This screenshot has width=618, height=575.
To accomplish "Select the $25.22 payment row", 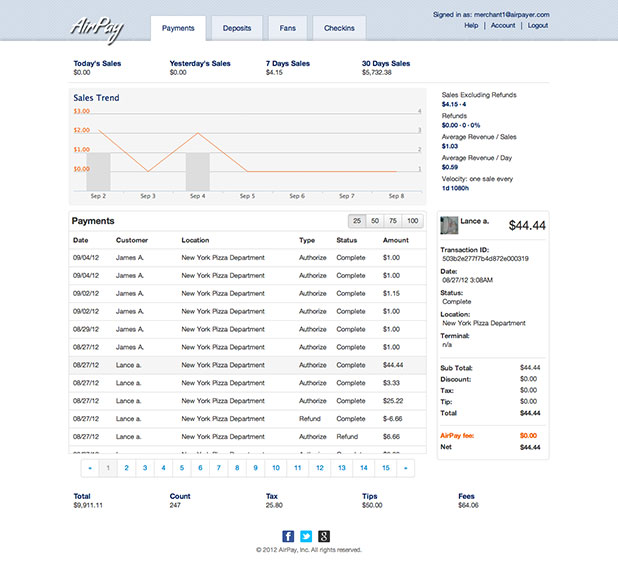I will (248, 401).
